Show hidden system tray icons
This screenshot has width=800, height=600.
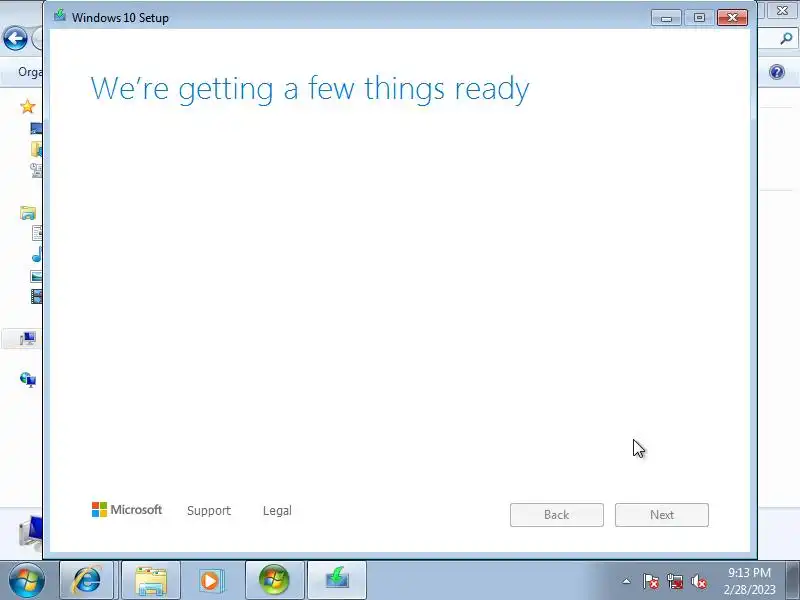coord(627,581)
